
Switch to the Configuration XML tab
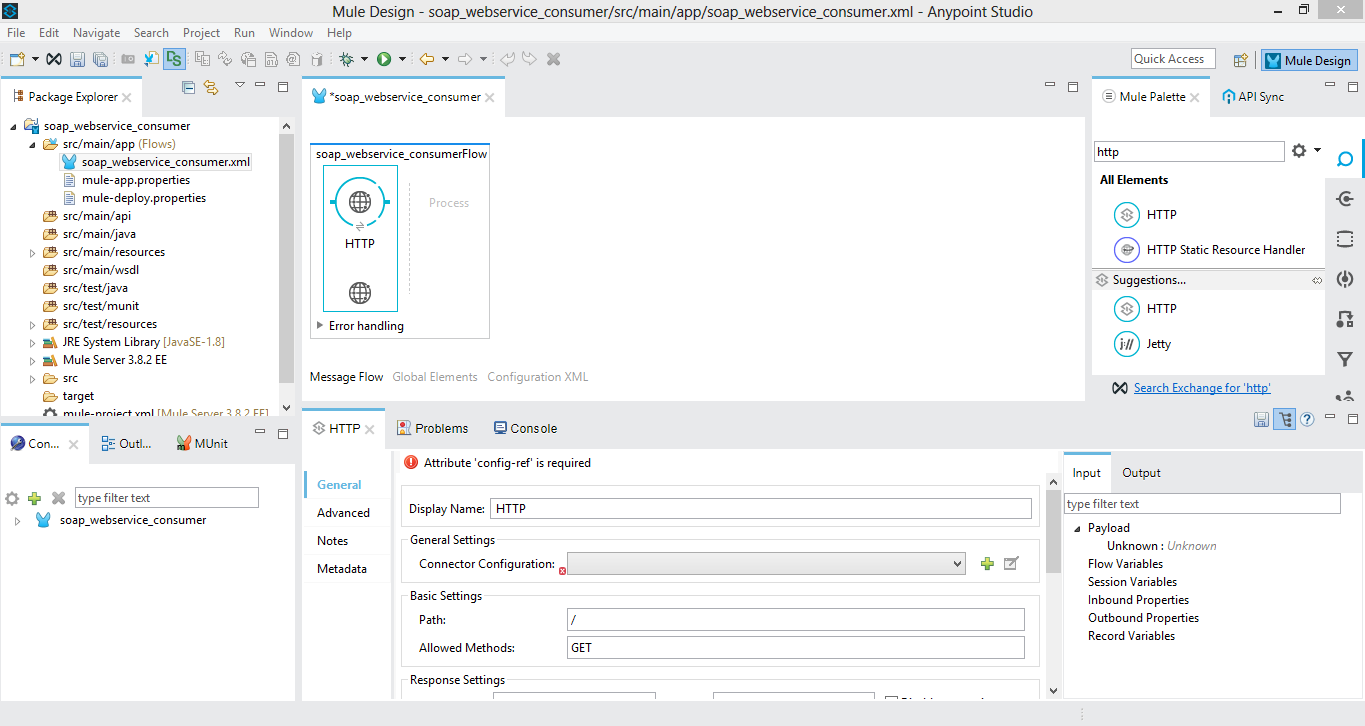coord(537,377)
